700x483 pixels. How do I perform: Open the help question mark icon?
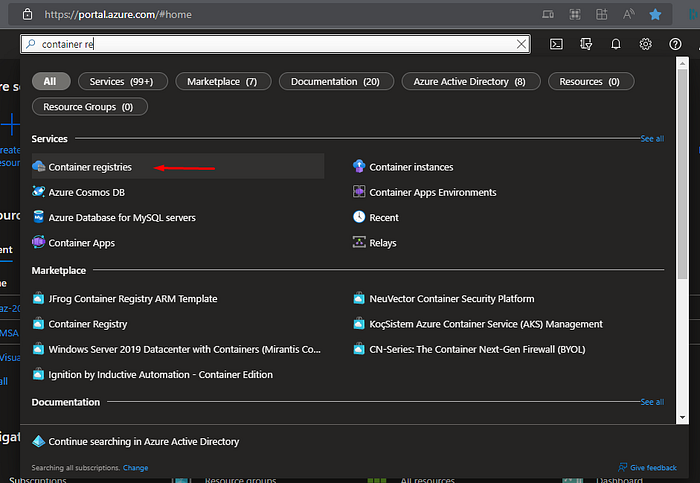tap(675, 44)
